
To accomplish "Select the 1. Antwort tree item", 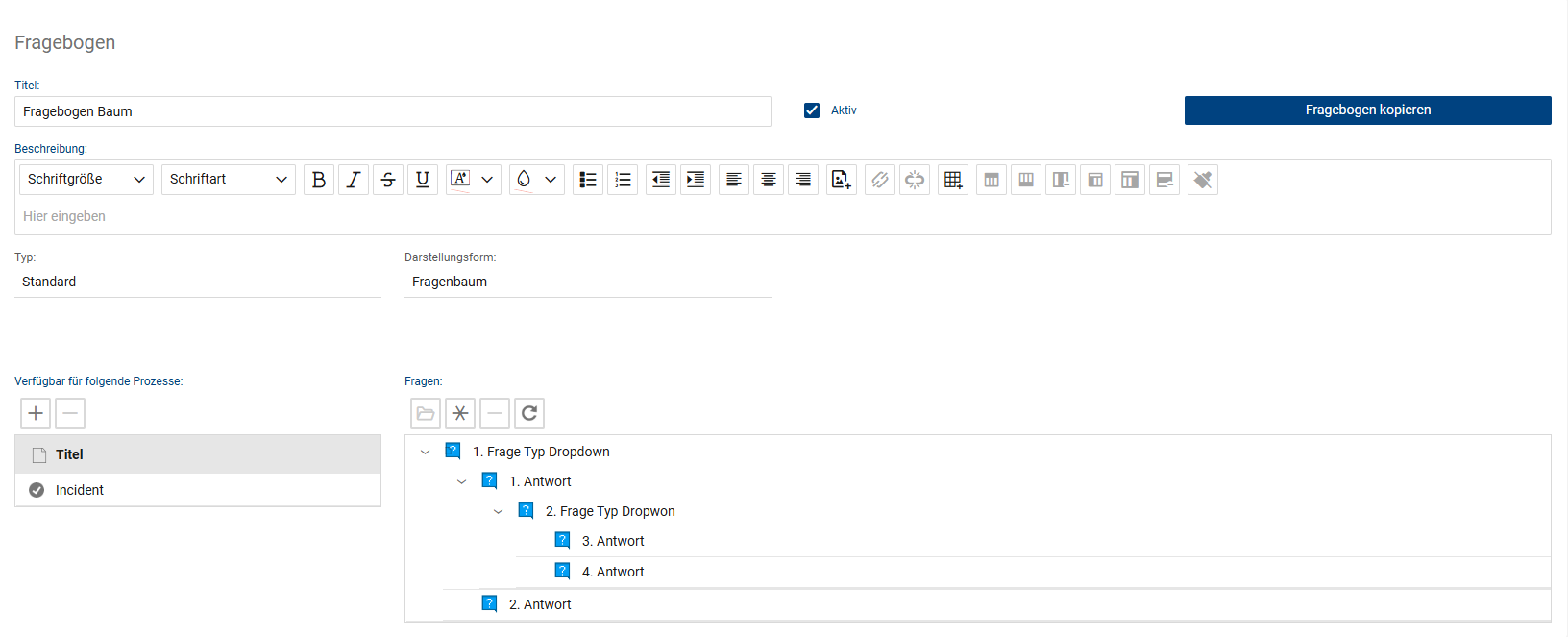I will 540,481.
